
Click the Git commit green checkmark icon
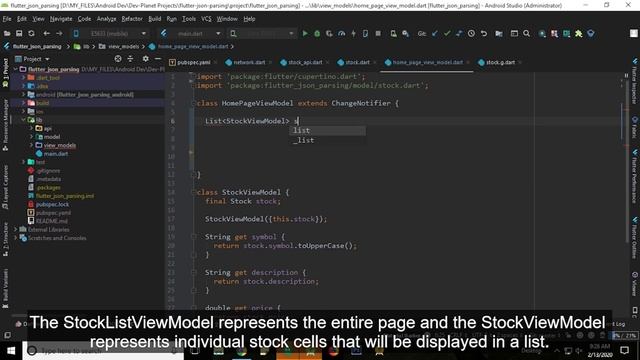point(447,33)
